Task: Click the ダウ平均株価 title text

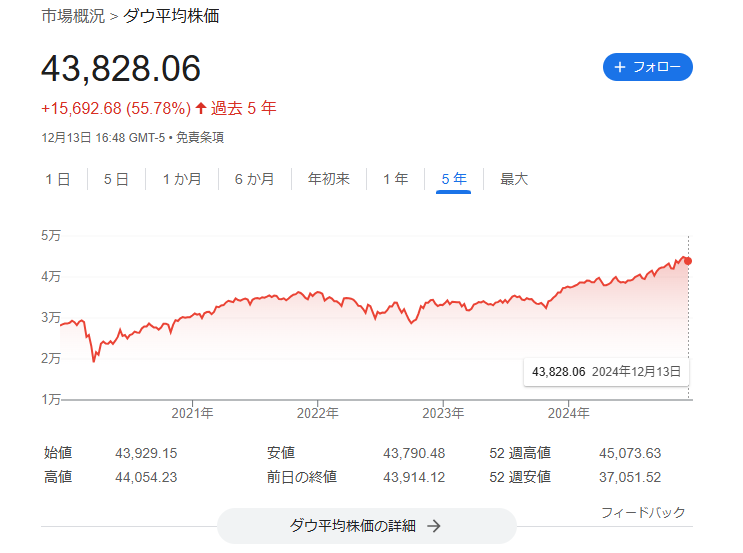Action: click(171, 16)
